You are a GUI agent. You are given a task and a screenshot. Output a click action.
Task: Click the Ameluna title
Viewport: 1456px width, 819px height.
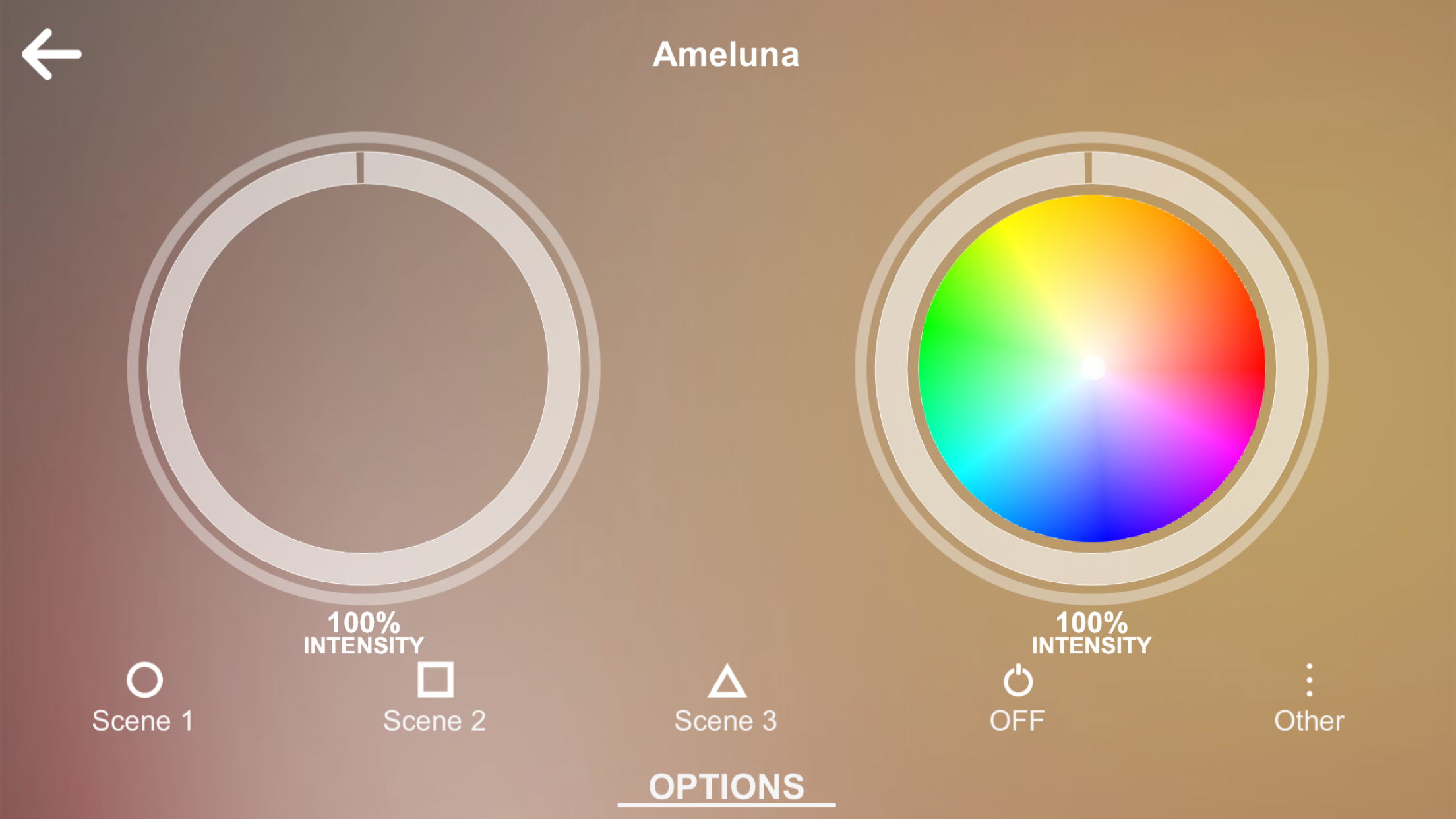click(726, 54)
